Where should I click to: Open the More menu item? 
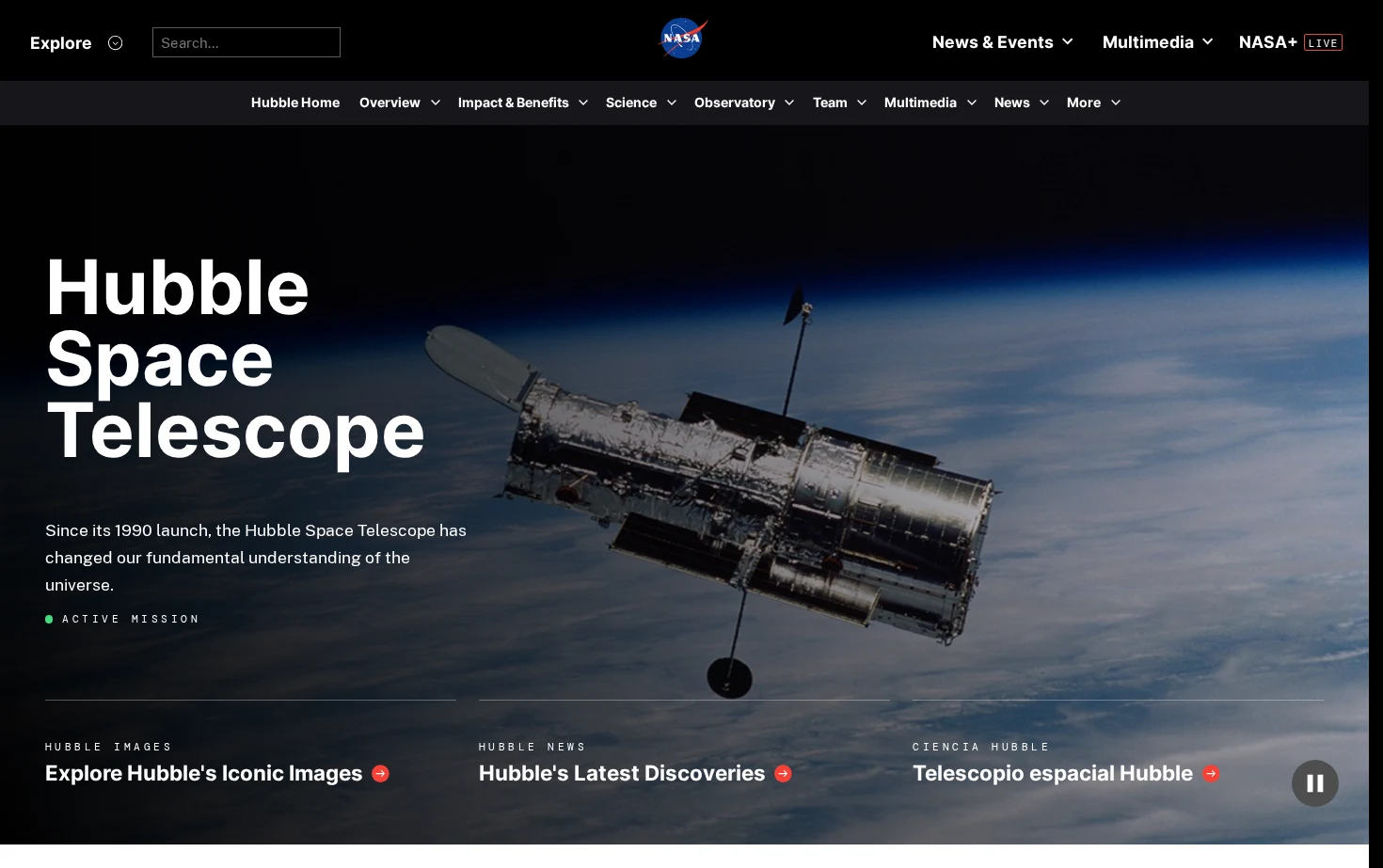1084,103
